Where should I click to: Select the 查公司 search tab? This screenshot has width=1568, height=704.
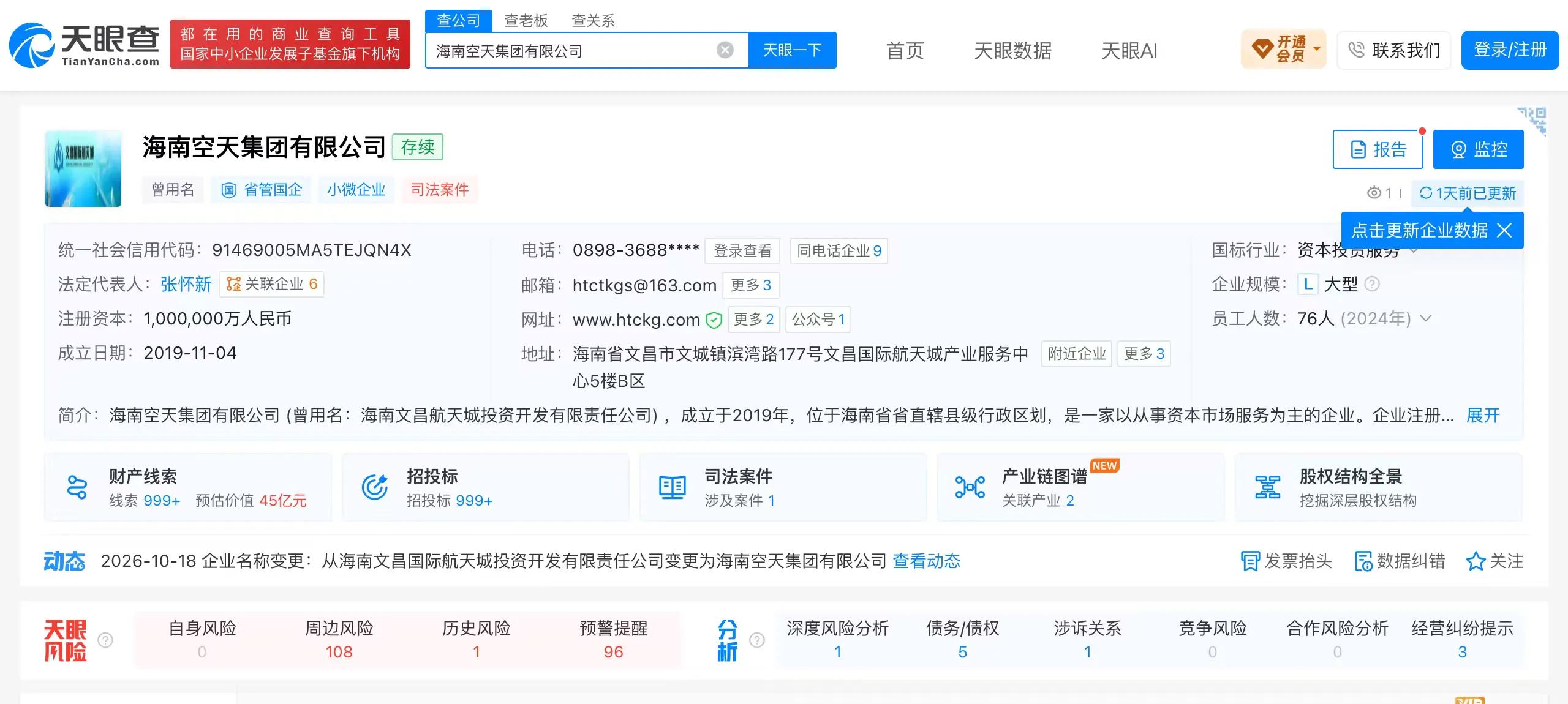click(x=458, y=21)
